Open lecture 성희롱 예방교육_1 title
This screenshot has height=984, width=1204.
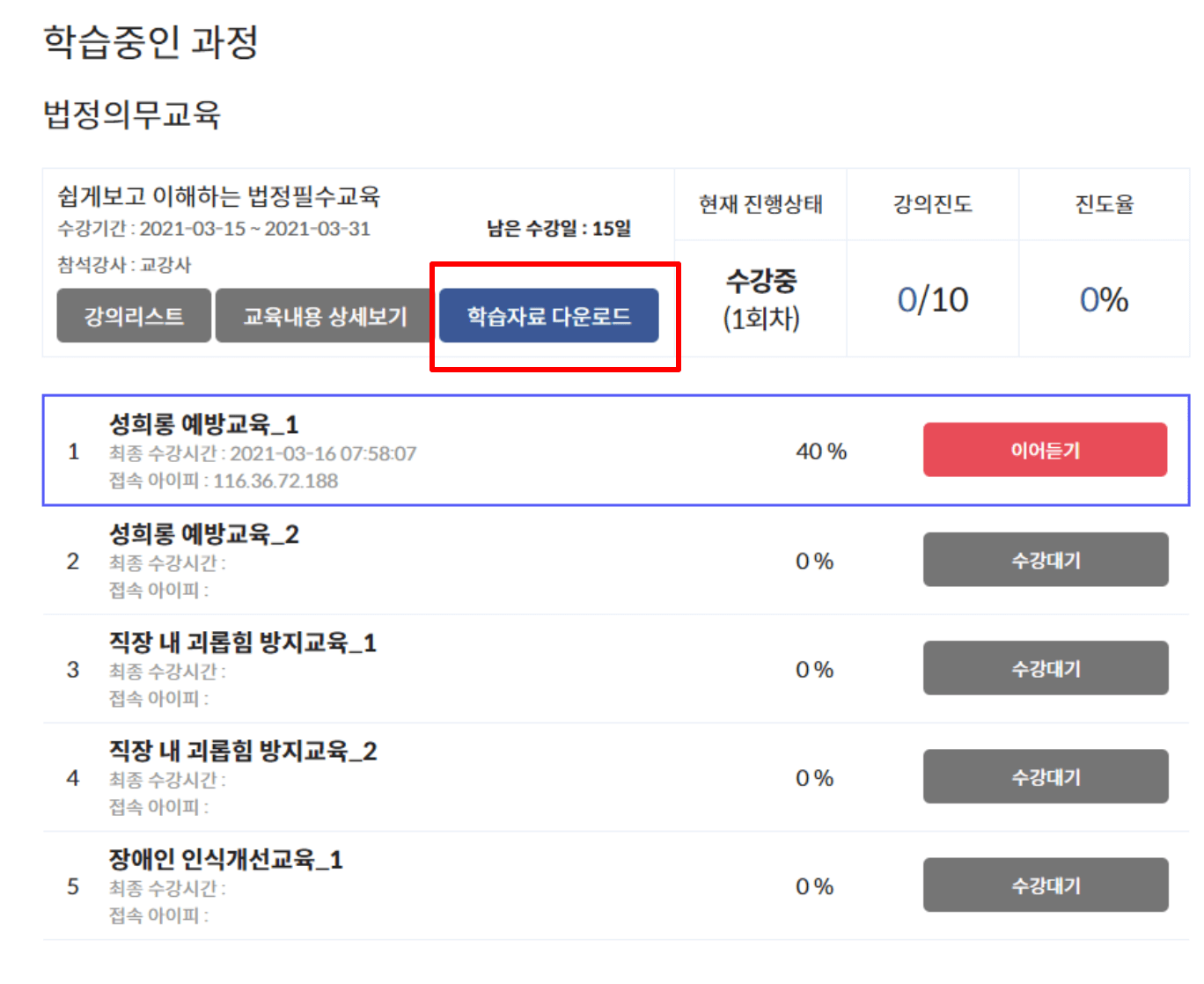coord(203,423)
